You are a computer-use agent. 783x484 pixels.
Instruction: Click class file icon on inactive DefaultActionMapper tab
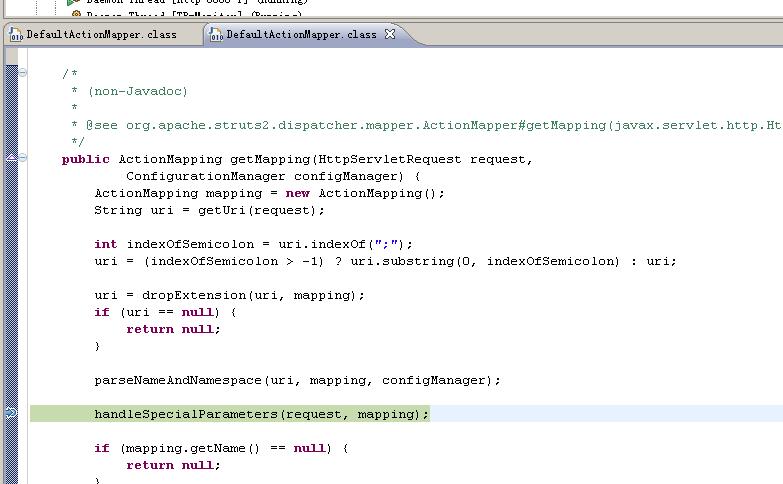(16, 34)
